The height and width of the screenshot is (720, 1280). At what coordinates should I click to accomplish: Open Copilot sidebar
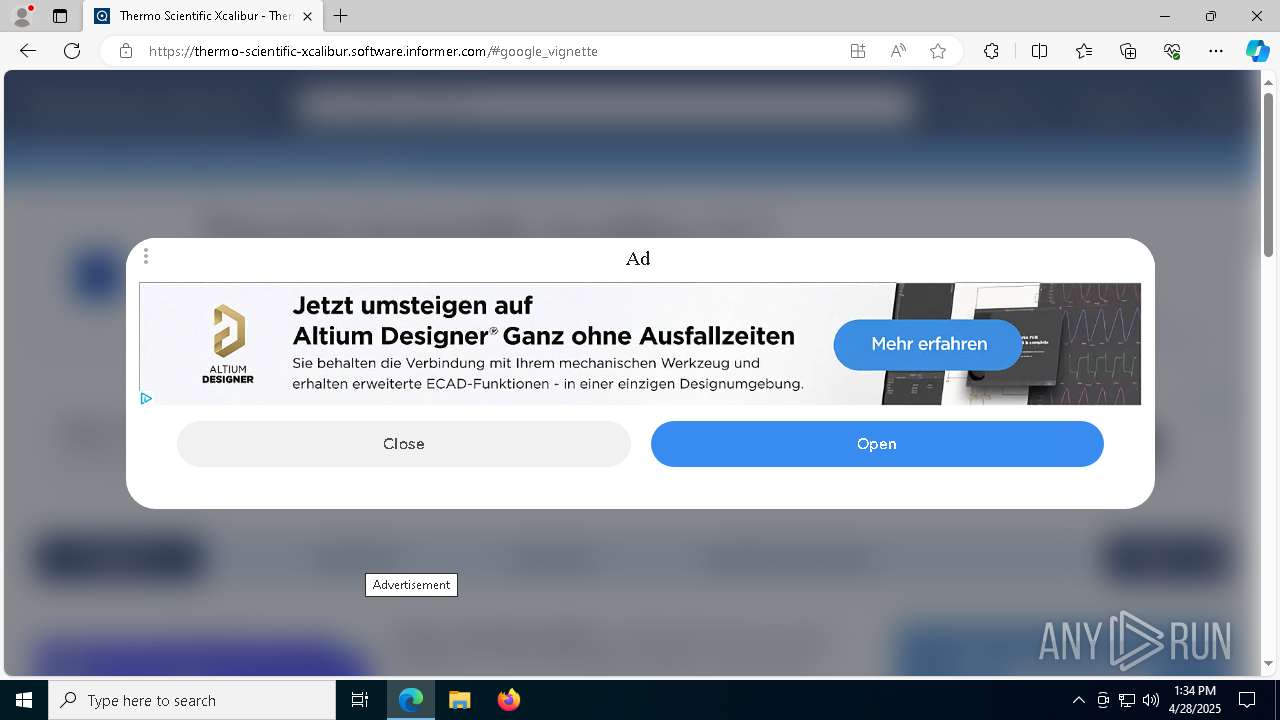[x=1257, y=51]
